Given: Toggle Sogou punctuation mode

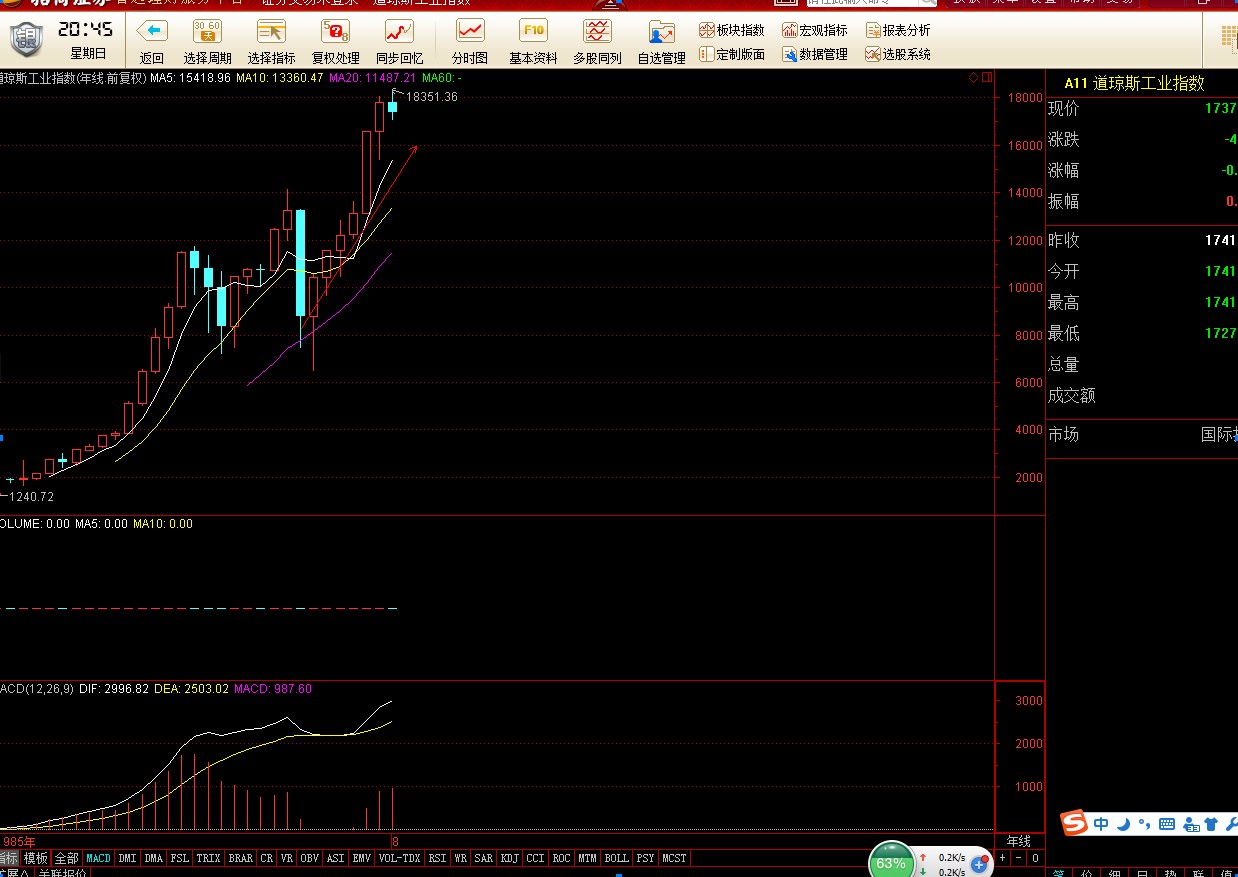Looking at the screenshot, I should 1144,825.
